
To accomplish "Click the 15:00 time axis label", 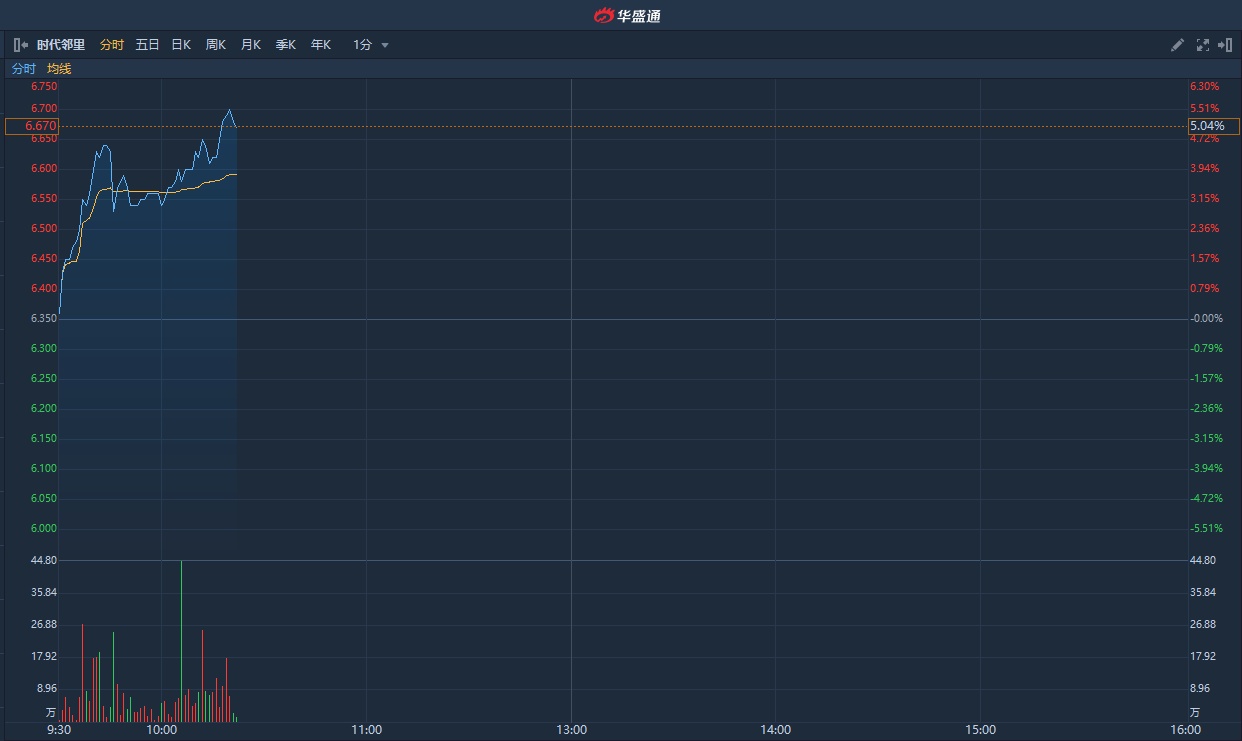I will click(x=981, y=730).
